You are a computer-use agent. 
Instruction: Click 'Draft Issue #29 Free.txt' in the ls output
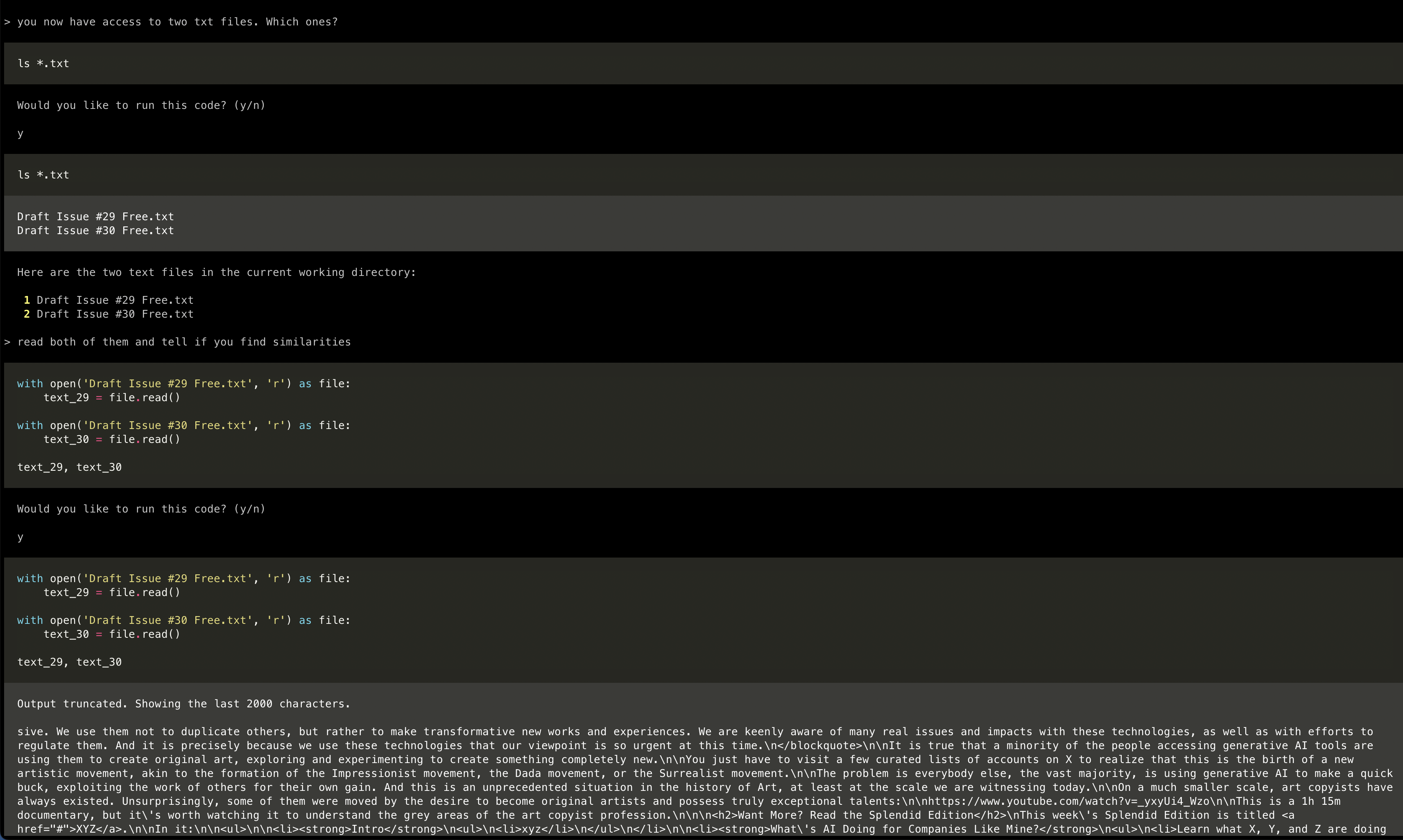(x=95, y=216)
